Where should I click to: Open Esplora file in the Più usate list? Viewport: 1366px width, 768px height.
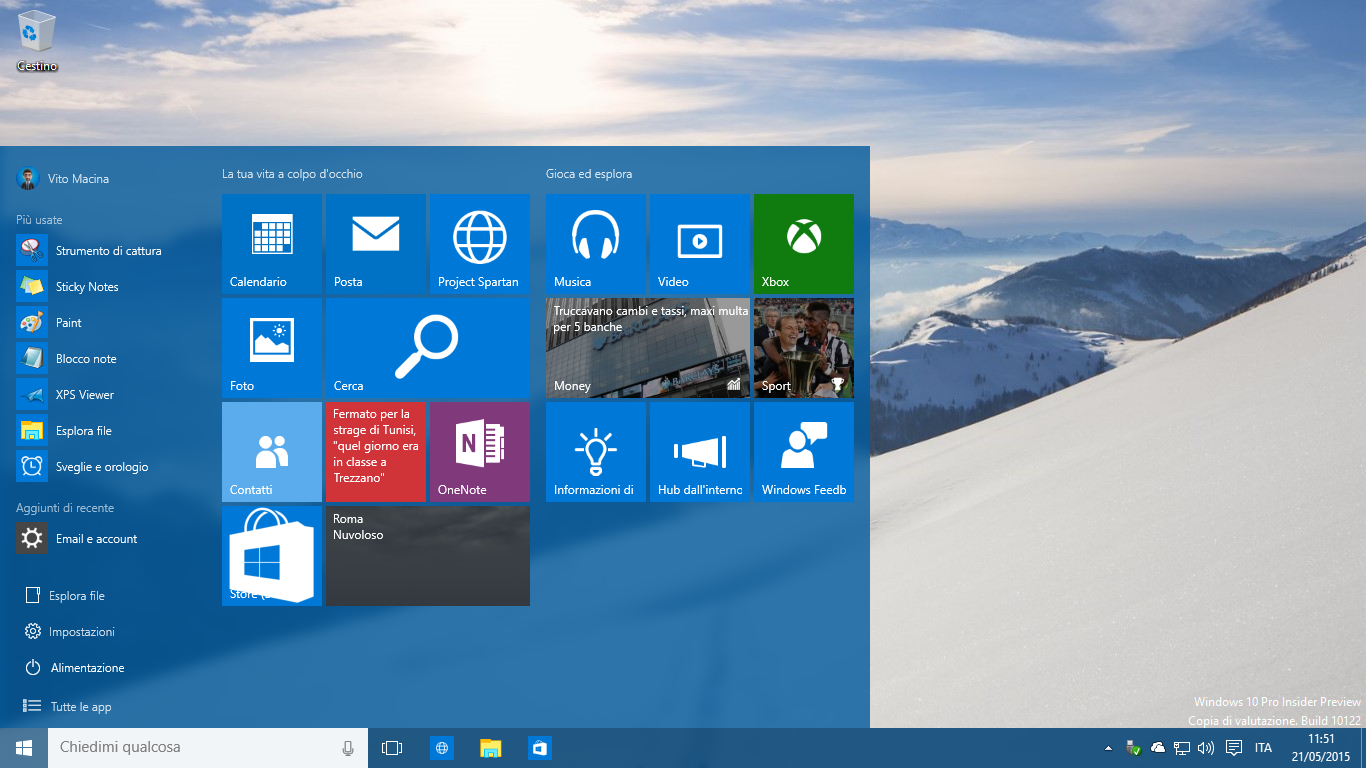pos(108,431)
